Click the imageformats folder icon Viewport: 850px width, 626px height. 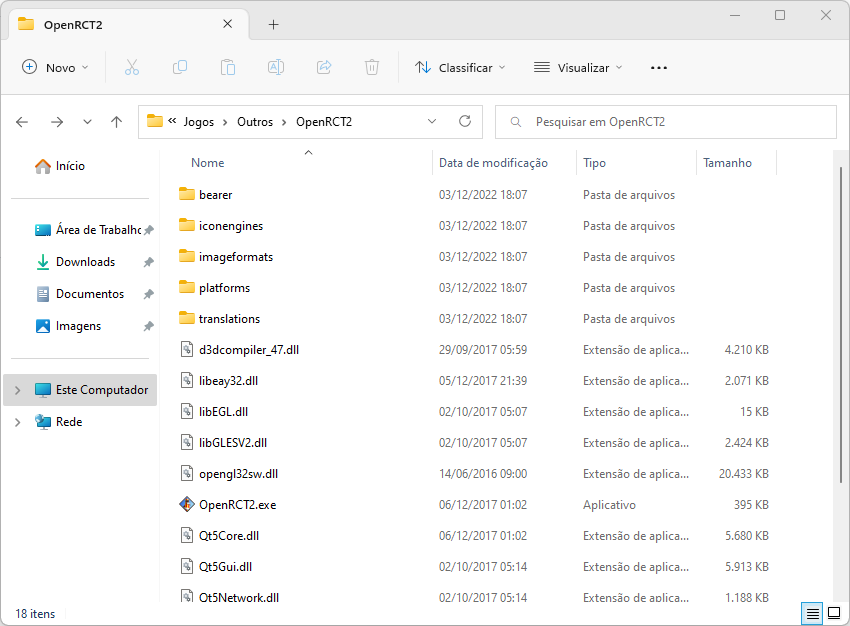click(186, 256)
